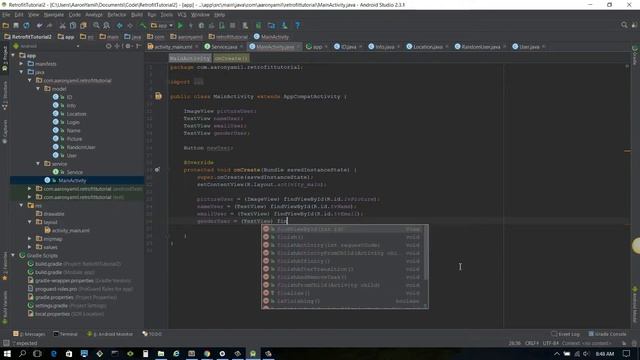
Task: Click the Make Project hammer icon
Action: 143,25
